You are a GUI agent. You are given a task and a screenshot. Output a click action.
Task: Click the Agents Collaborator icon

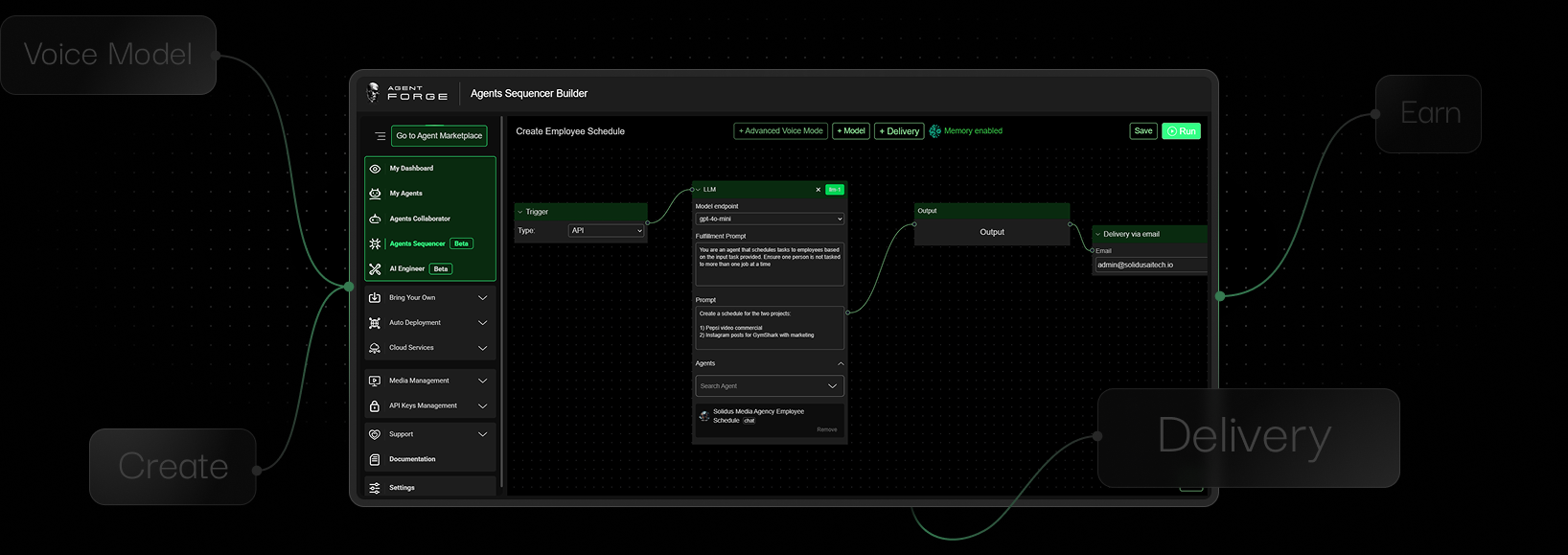click(375, 219)
